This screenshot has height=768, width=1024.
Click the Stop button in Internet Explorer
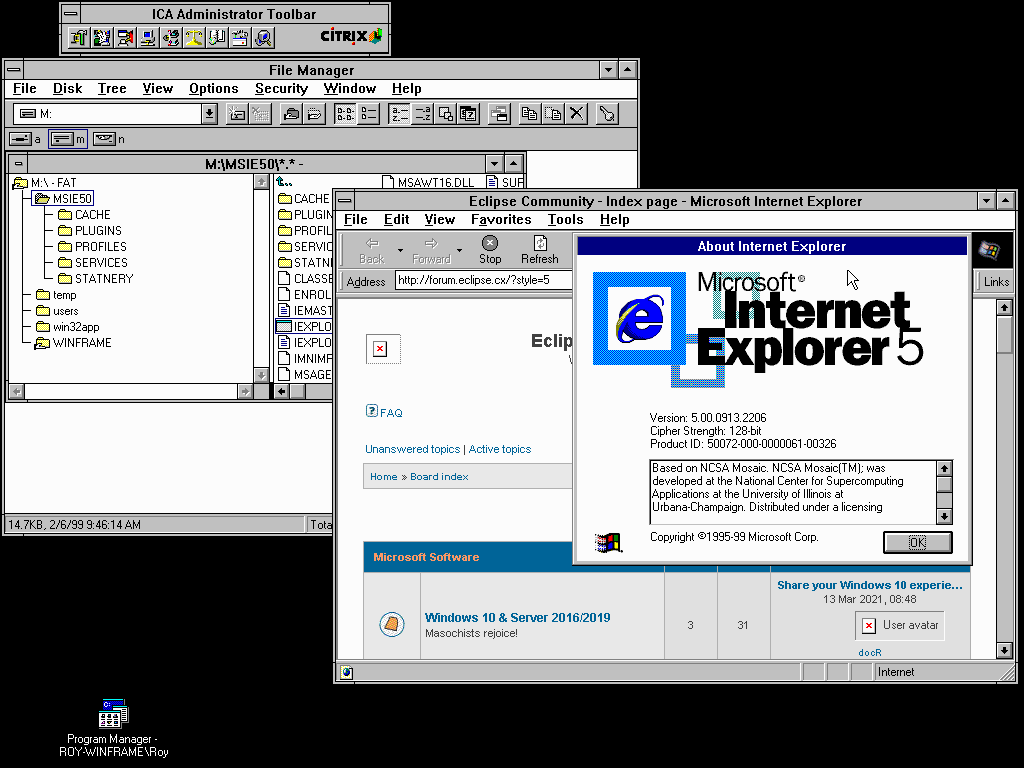coord(490,250)
